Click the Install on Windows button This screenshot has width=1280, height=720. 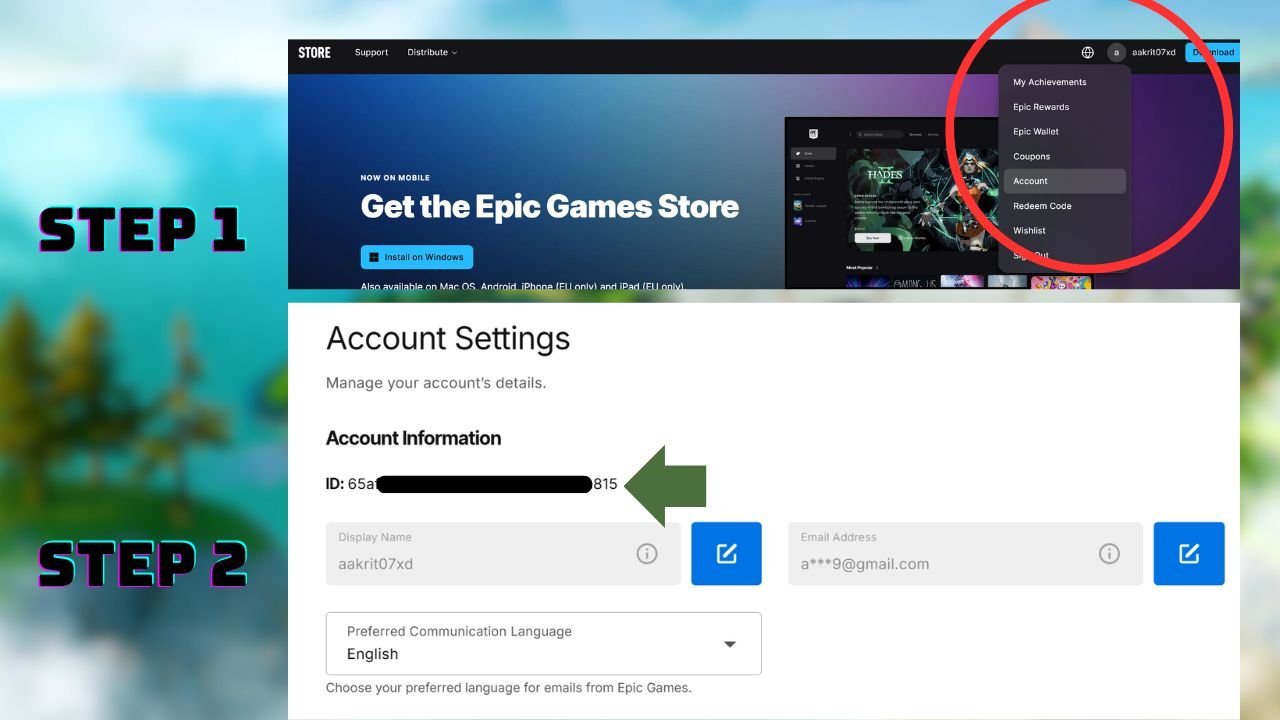(416, 257)
